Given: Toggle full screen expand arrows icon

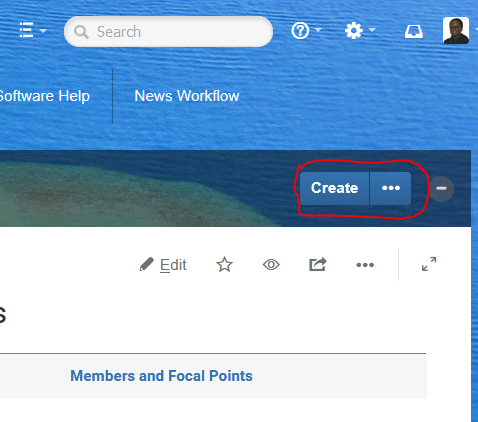Looking at the screenshot, I should [429, 264].
